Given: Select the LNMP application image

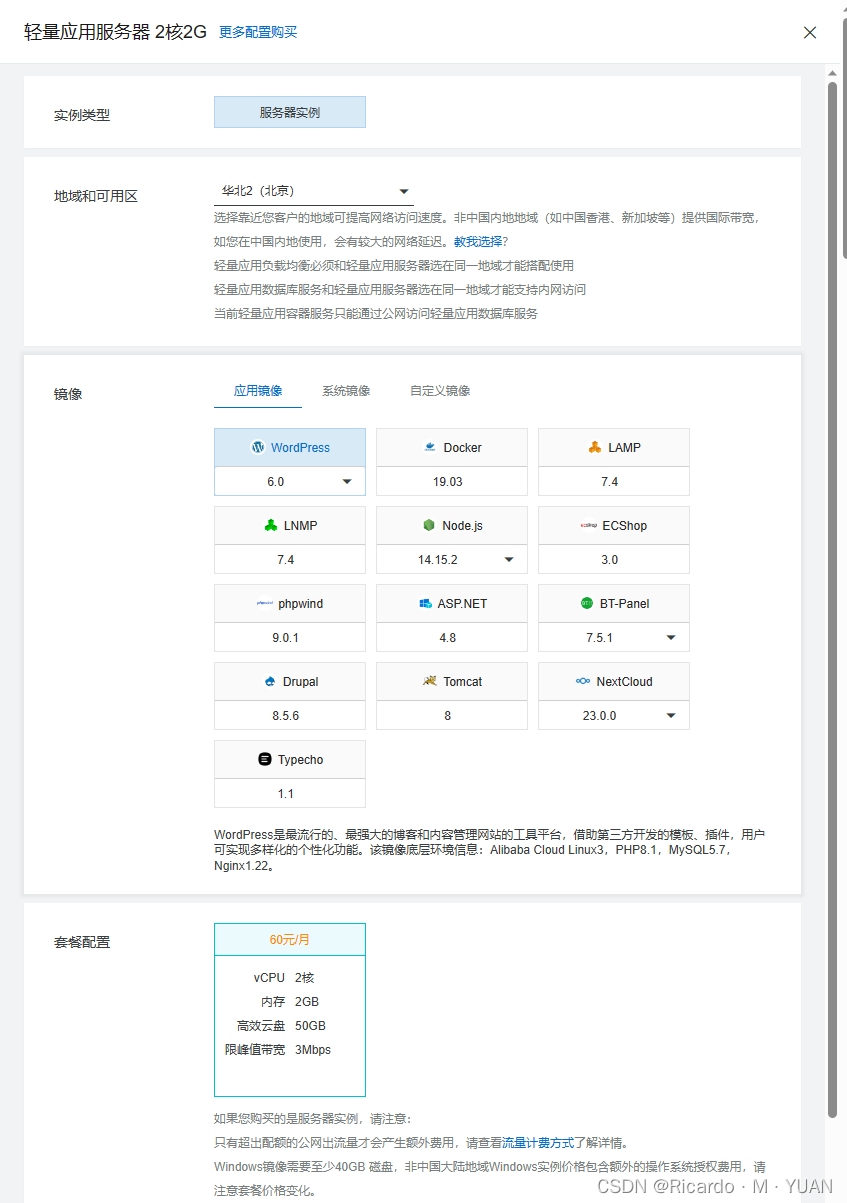Looking at the screenshot, I should [289, 525].
